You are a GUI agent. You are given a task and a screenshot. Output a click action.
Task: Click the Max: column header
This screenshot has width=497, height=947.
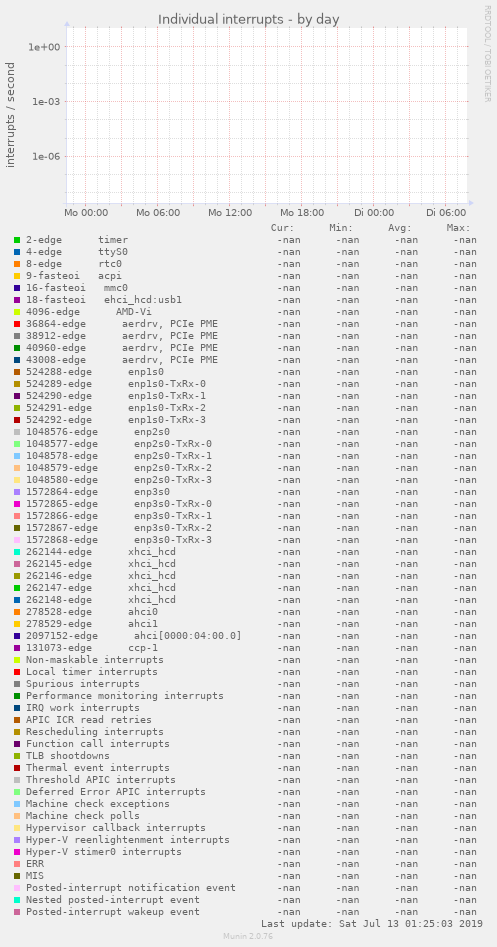pos(458,228)
